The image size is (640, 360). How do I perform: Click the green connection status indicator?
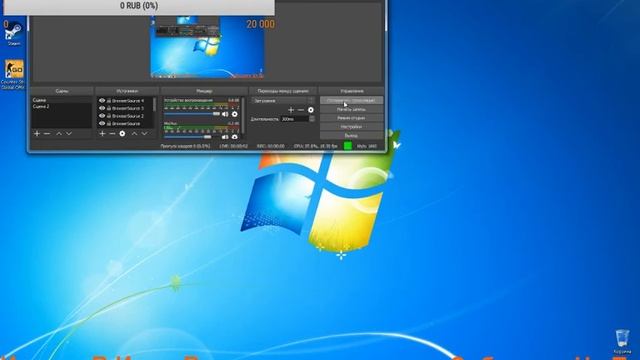(x=348, y=146)
